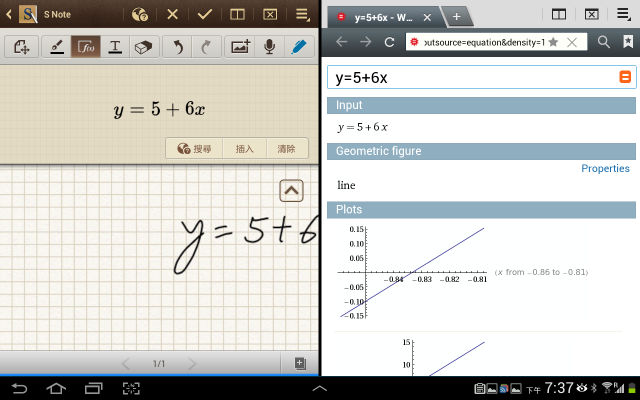The height and width of the screenshot is (400, 640).
Task: Select the Text tool
Action: coord(115,47)
